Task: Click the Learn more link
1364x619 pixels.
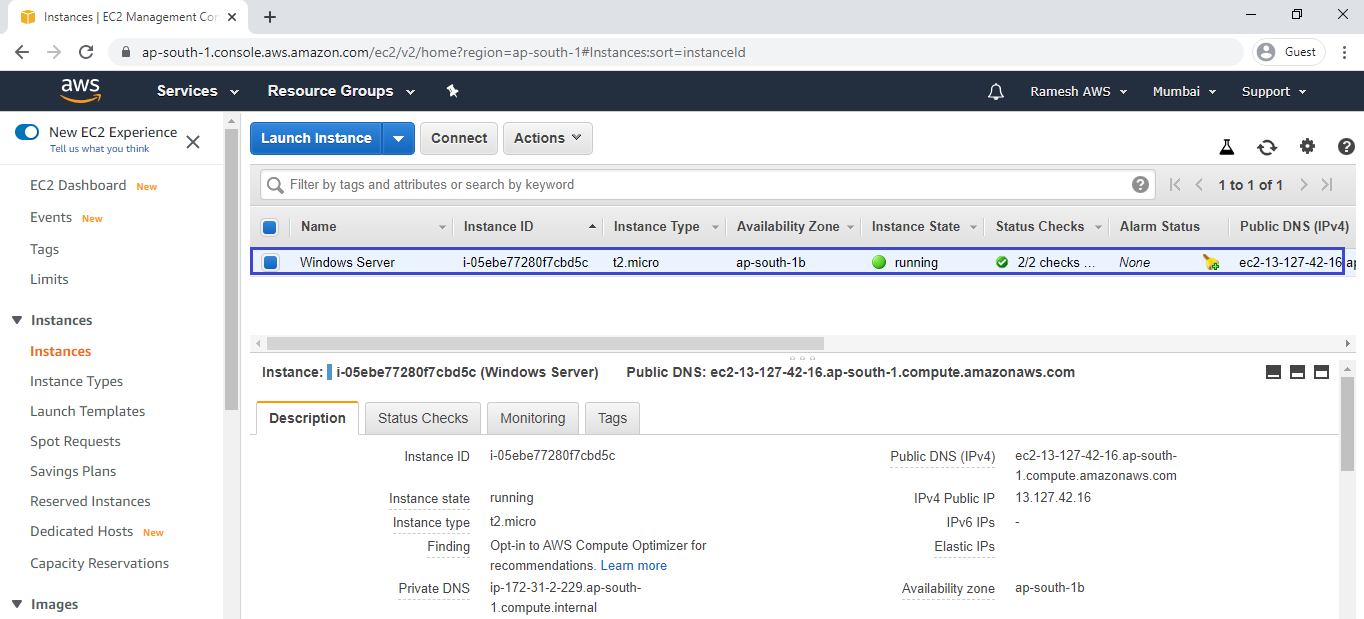Action: point(634,566)
